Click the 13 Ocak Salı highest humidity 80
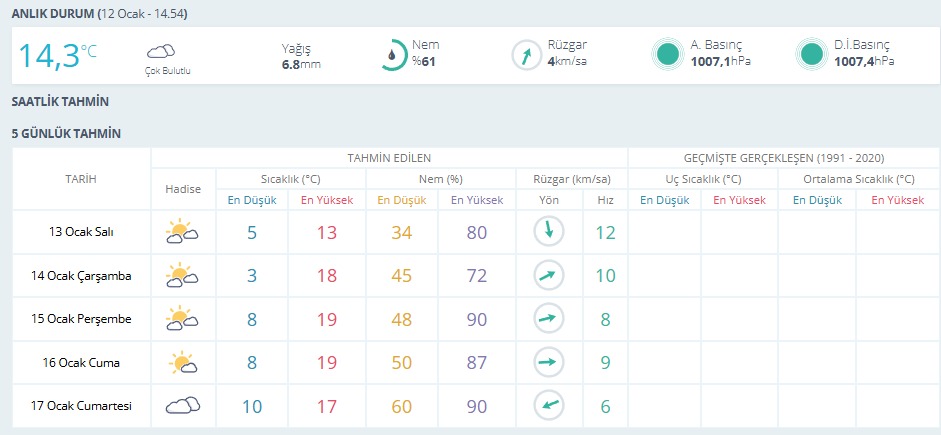 click(477, 232)
